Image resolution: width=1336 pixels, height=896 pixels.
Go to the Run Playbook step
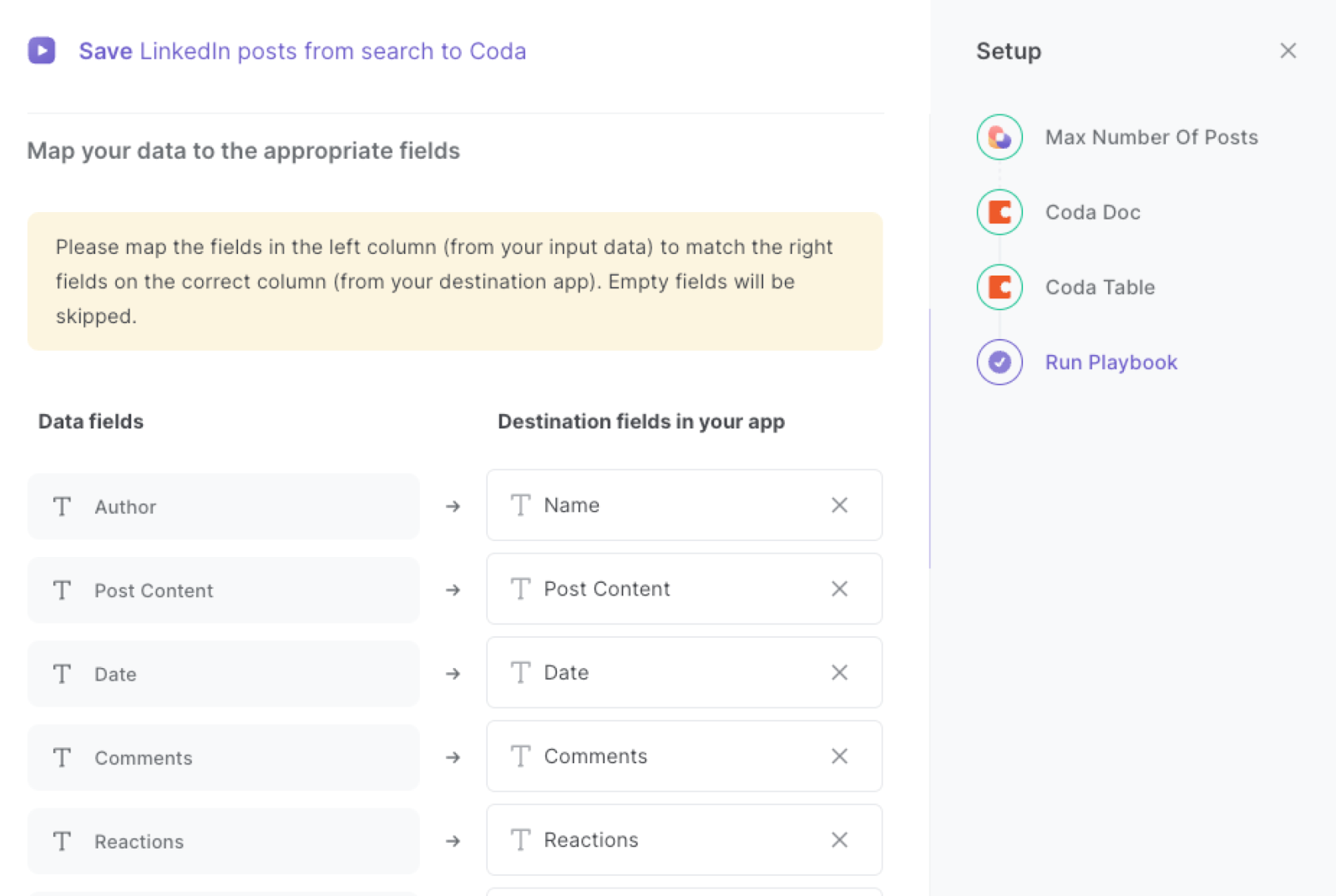(1111, 362)
